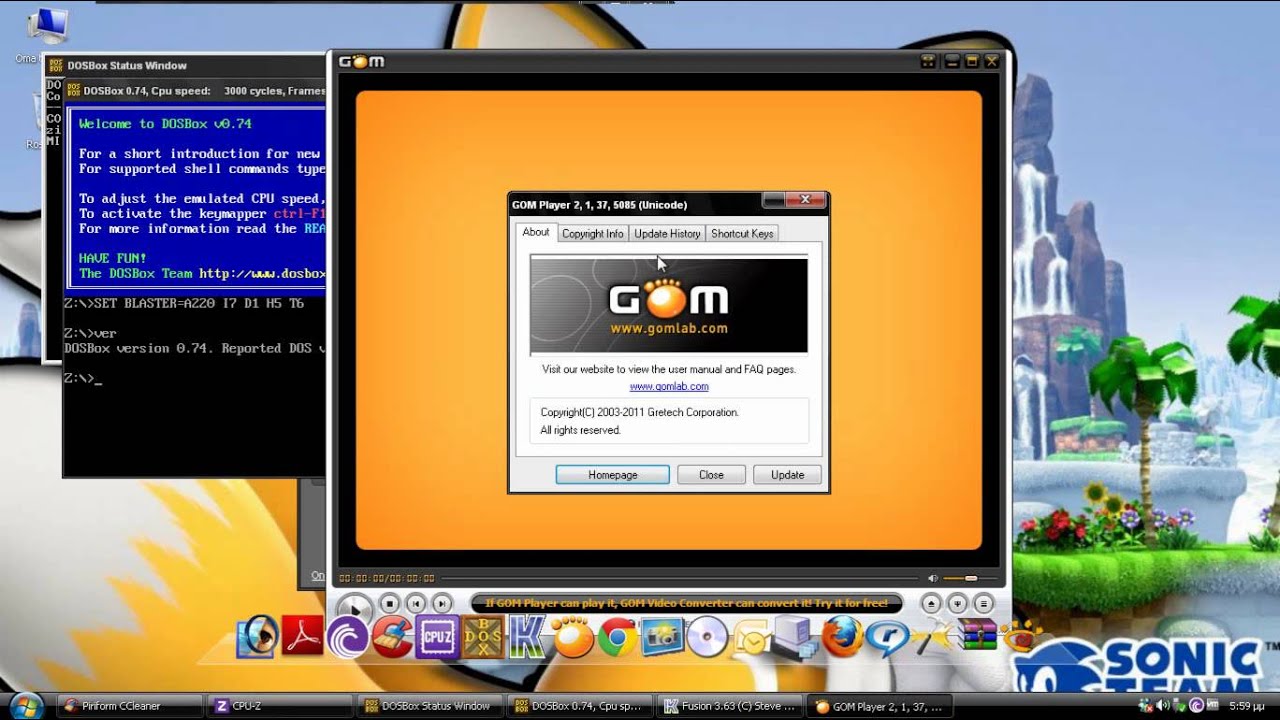Click the Update button
Image resolution: width=1280 pixels, height=720 pixels.
[x=787, y=475]
